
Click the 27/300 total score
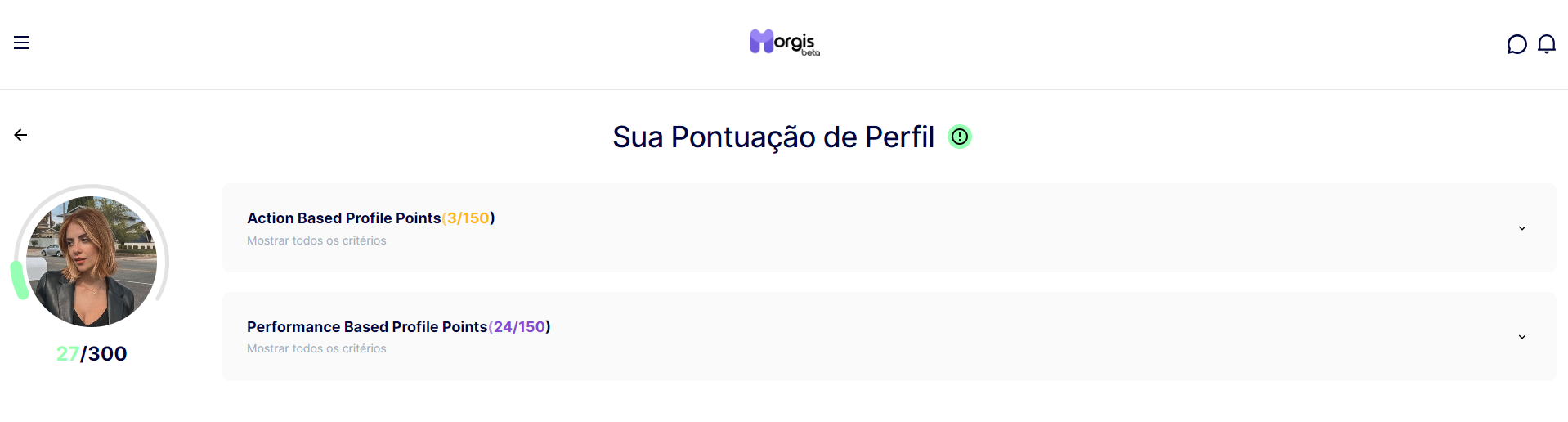pos(92,353)
